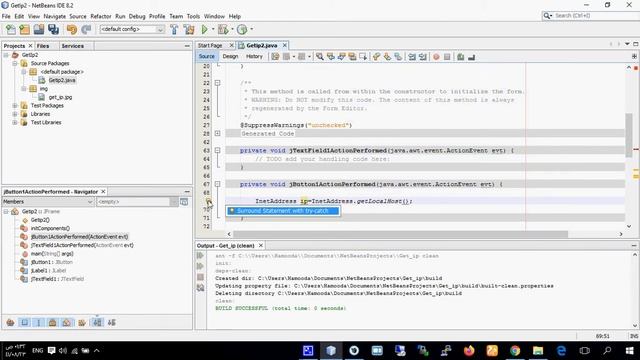This screenshot has width=640, height=360.
Task: Collapse the jButton1ActionPerformed fold at line 67
Action: (x=218, y=184)
